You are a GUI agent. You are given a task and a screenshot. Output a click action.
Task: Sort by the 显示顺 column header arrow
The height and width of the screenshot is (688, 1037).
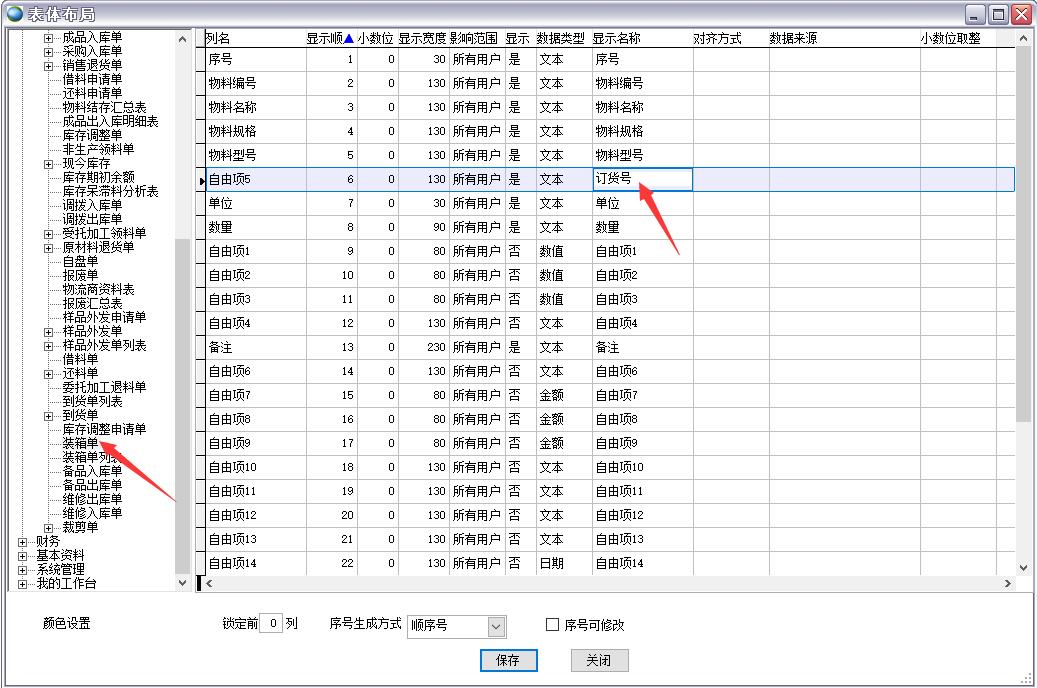coord(348,39)
